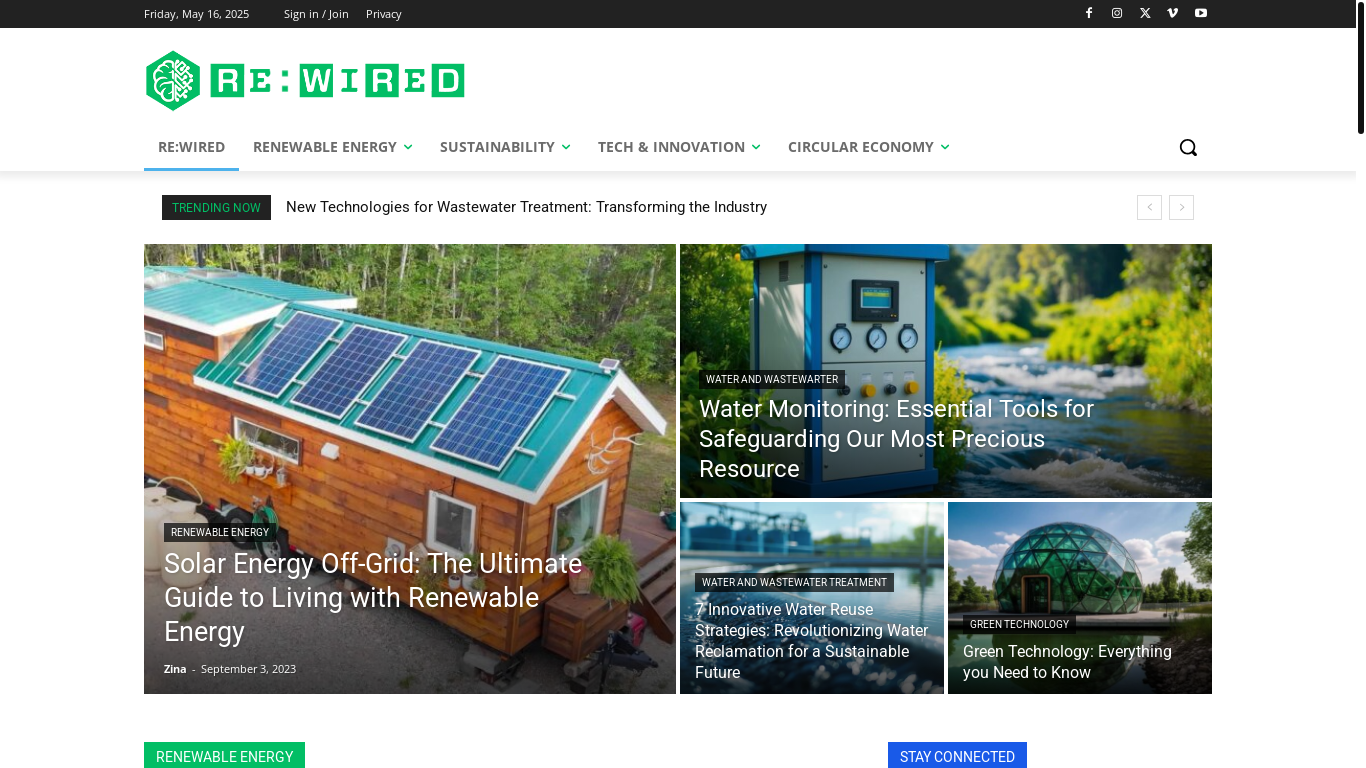
Task: Show next trending article arrow
Action: click(x=1181, y=207)
